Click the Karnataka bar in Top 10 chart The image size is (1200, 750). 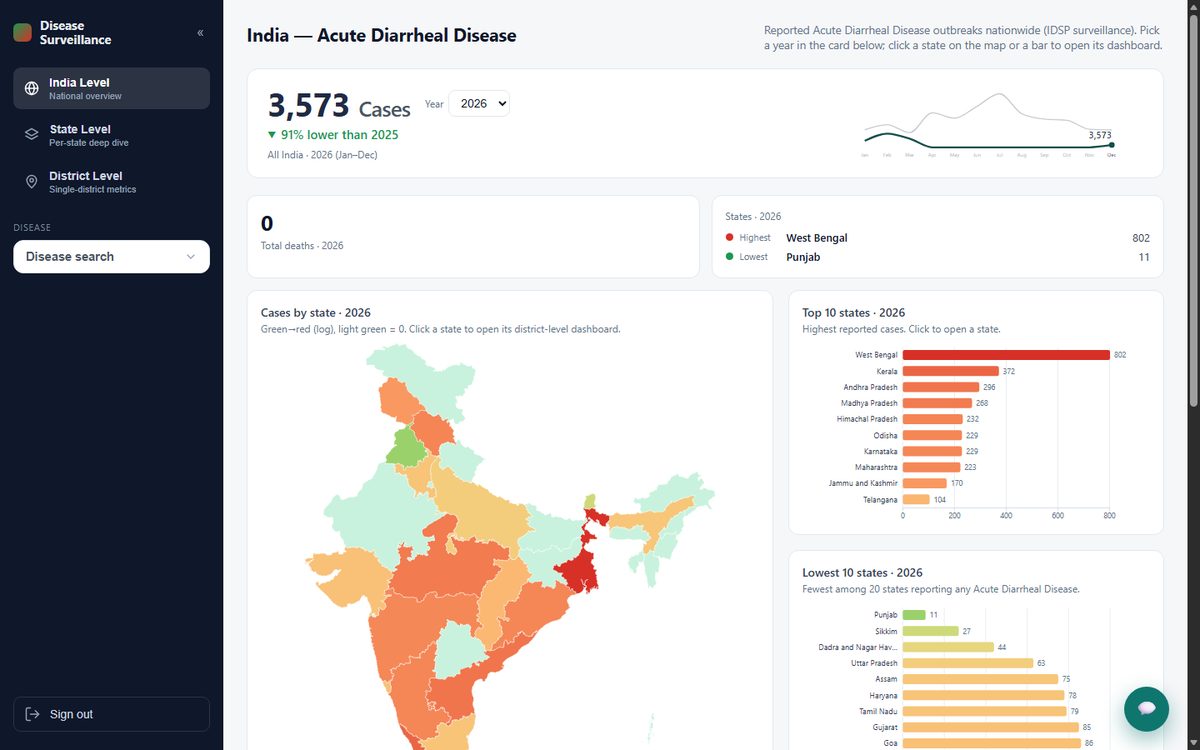(x=932, y=451)
